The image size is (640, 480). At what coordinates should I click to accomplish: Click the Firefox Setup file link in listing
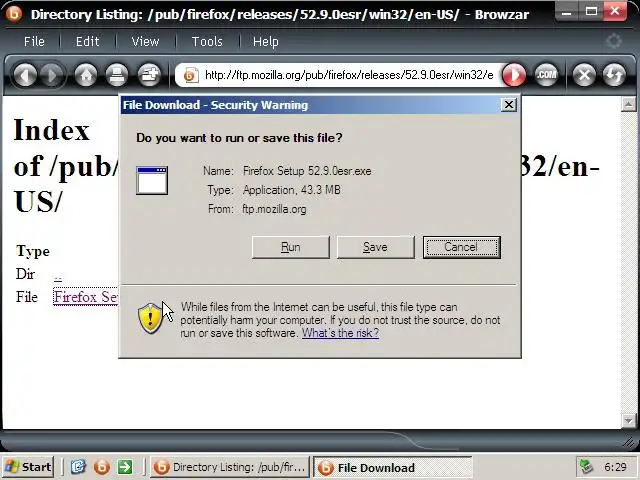tap(86, 297)
